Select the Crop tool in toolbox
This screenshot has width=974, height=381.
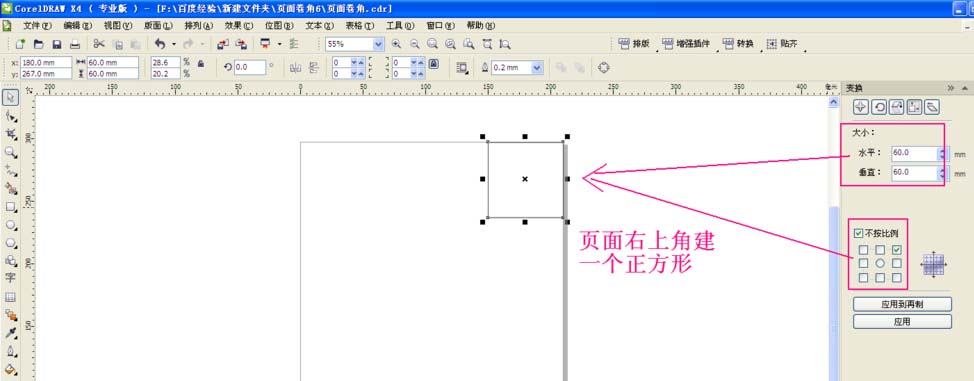tap(11, 134)
